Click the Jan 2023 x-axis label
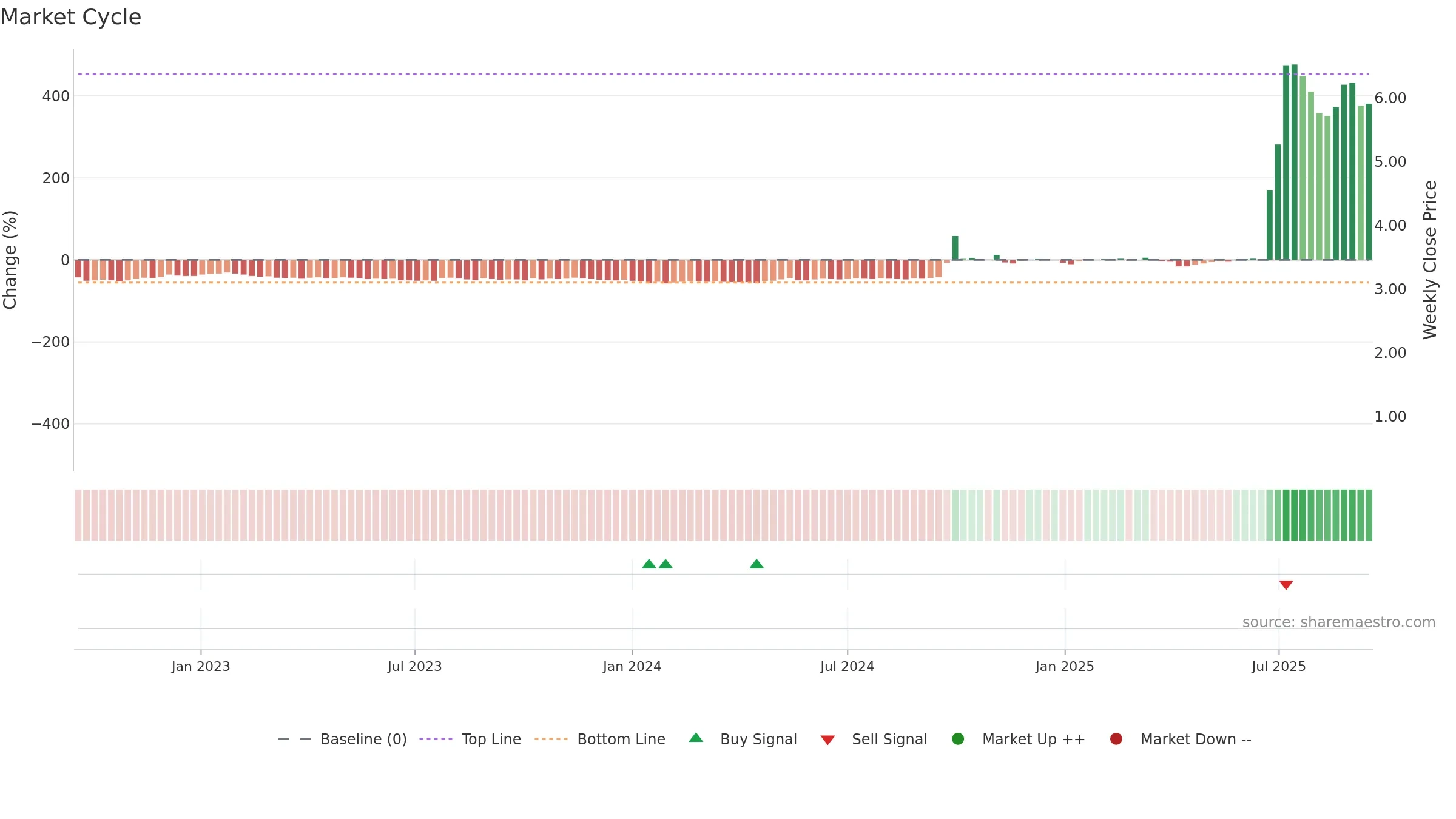1456x819 pixels. [201, 667]
